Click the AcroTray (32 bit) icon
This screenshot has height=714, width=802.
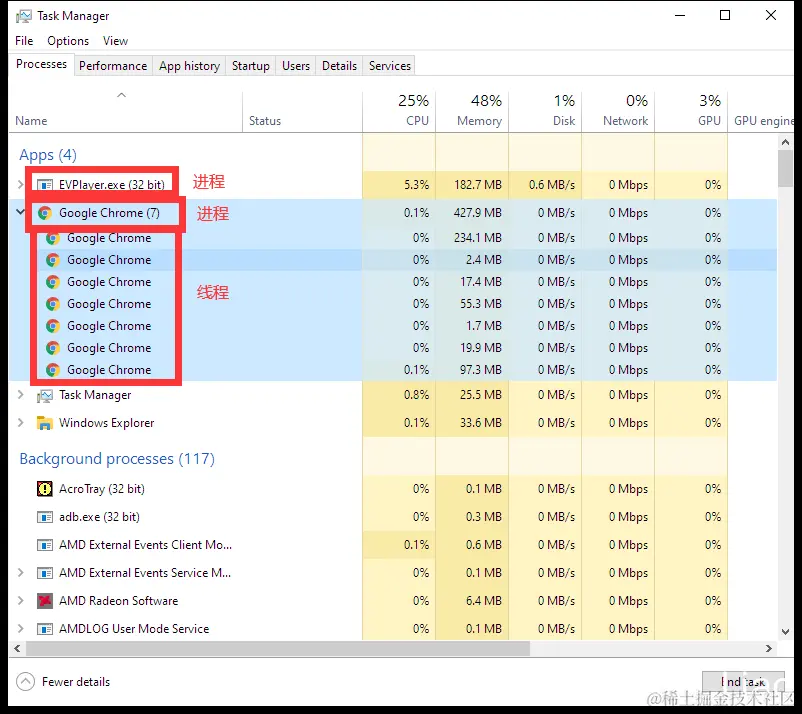pos(45,489)
